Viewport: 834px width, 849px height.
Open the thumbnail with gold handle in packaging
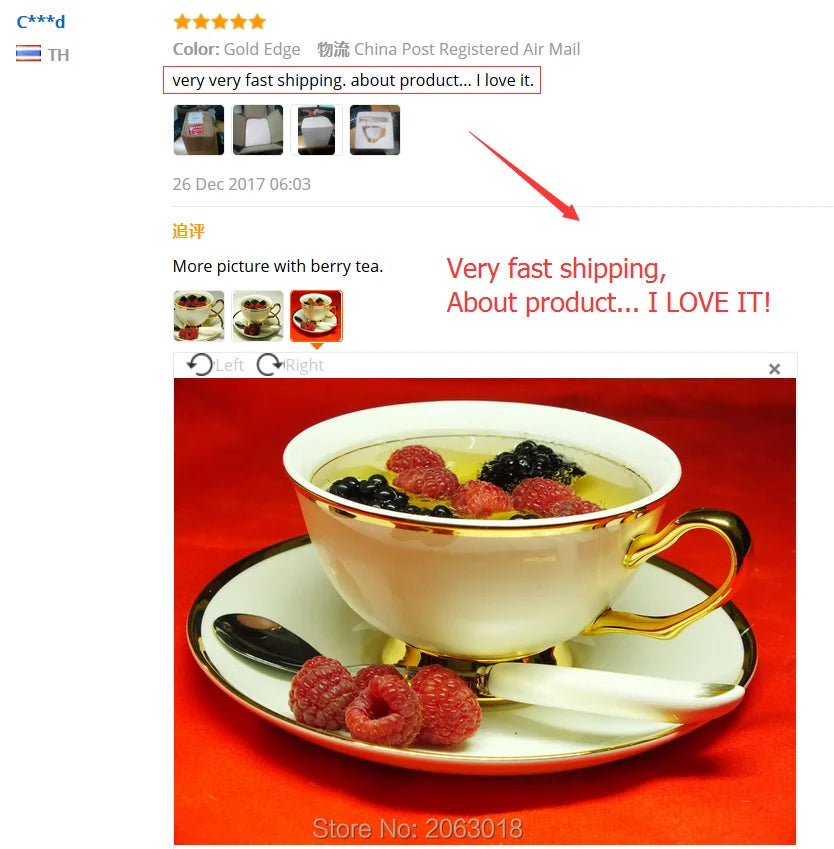[x=375, y=130]
